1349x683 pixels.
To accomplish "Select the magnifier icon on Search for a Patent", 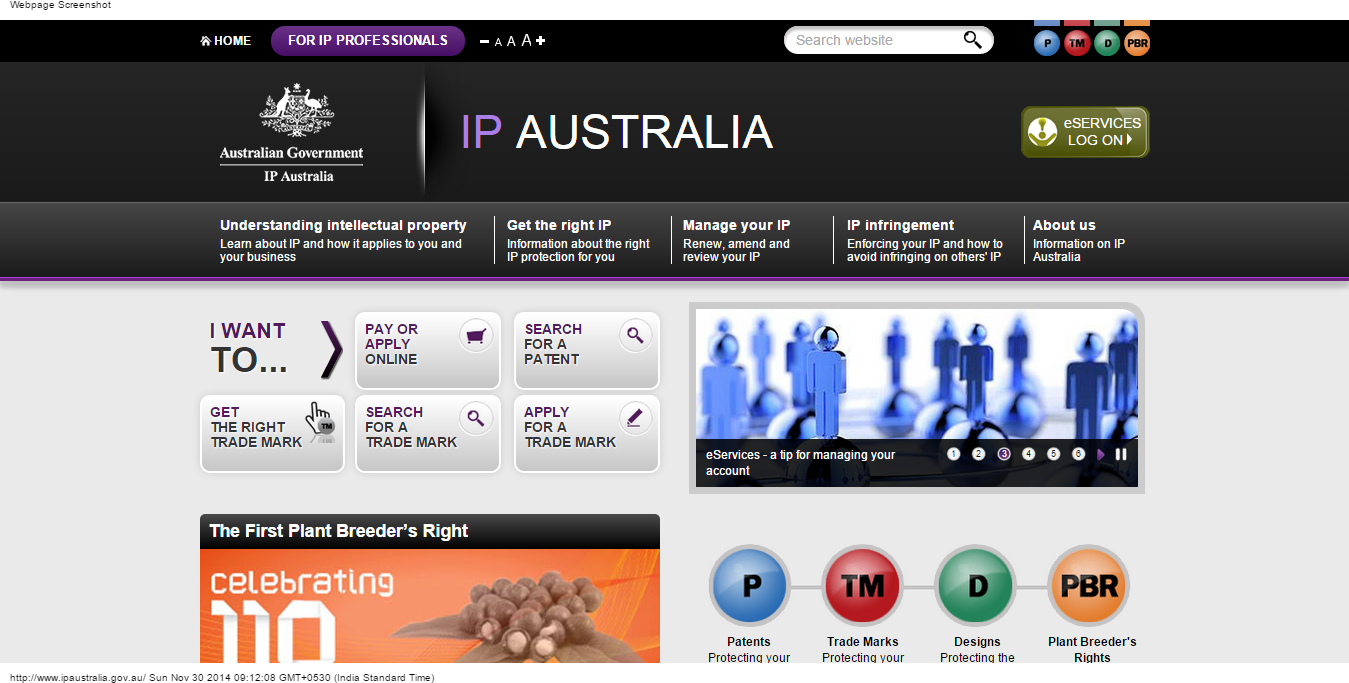I will point(635,335).
